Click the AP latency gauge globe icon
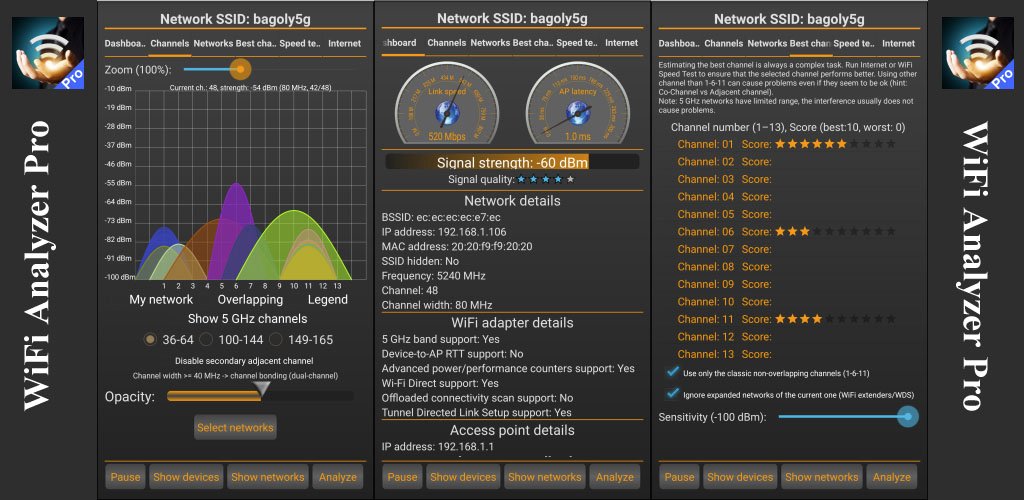Image resolution: width=1024 pixels, height=500 pixels. tap(577, 114)
